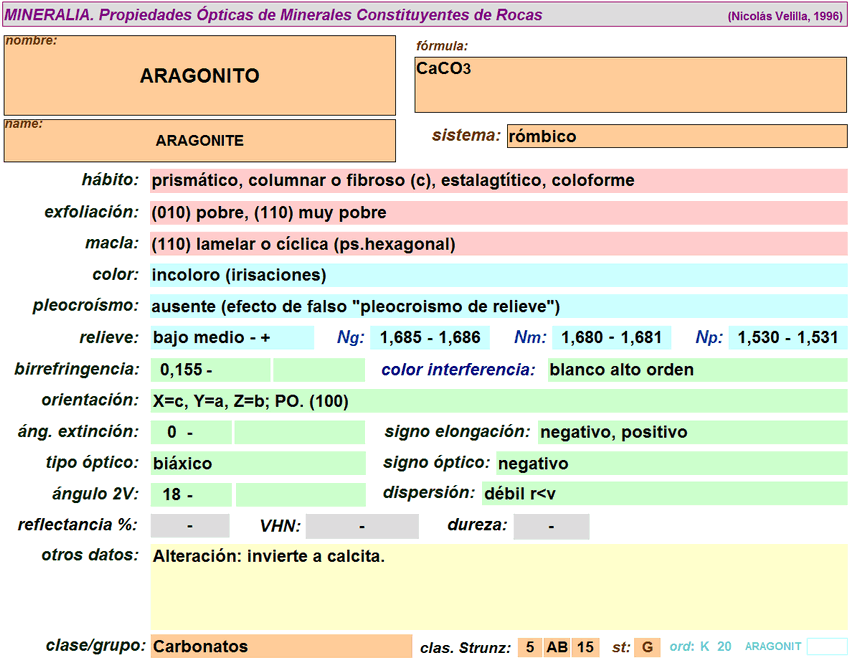Click the macla field with lamelar text
Image resolution: width=850 pixels, height=661 pixels.
pos(497,244)
